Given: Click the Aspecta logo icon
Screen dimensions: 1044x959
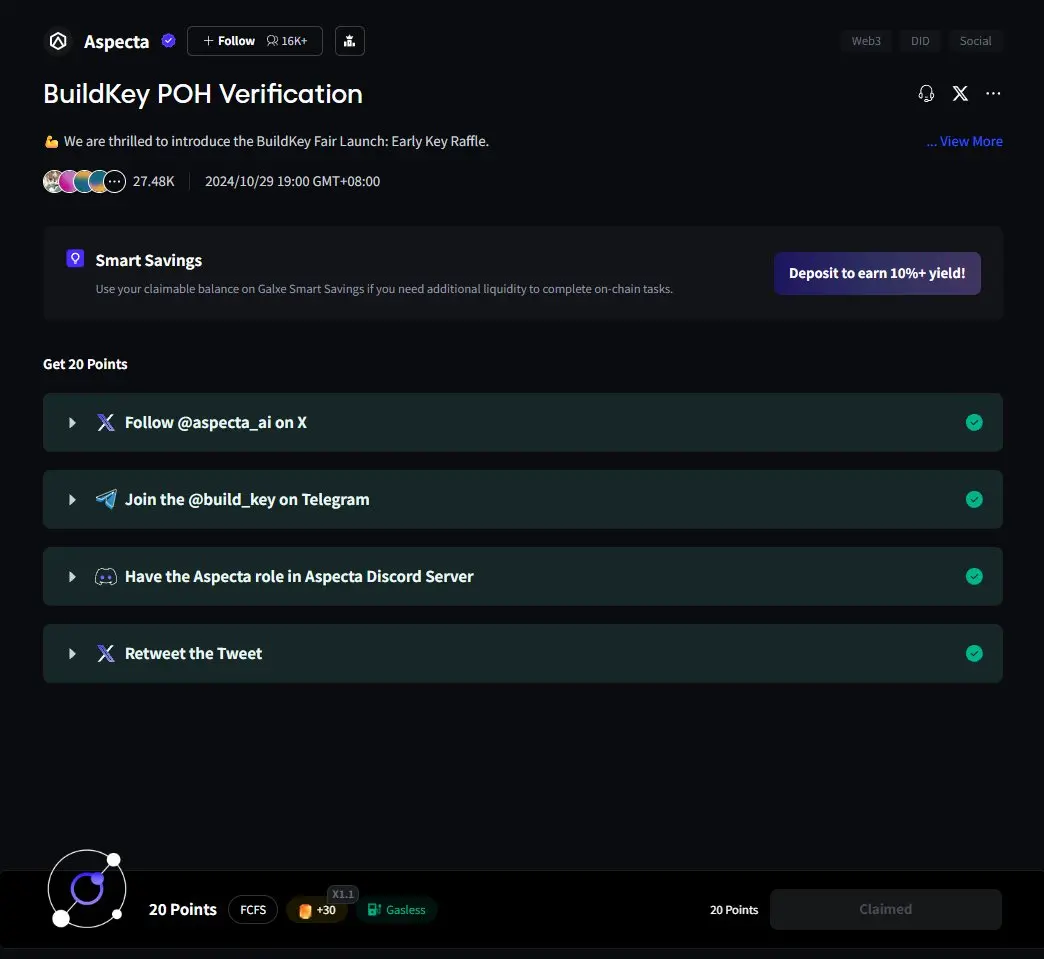Looking at the screenshot, I should click(59, 41).
